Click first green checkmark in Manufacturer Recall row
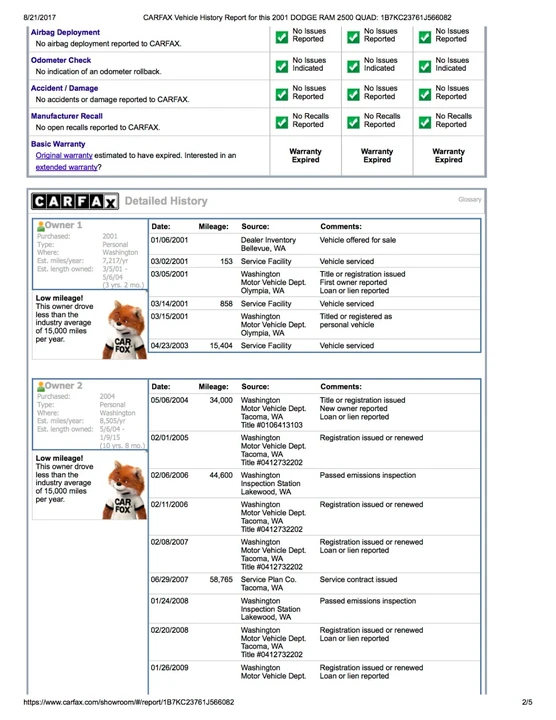The height and width of the screenshot is (720, 556). [x=281, y=122]
